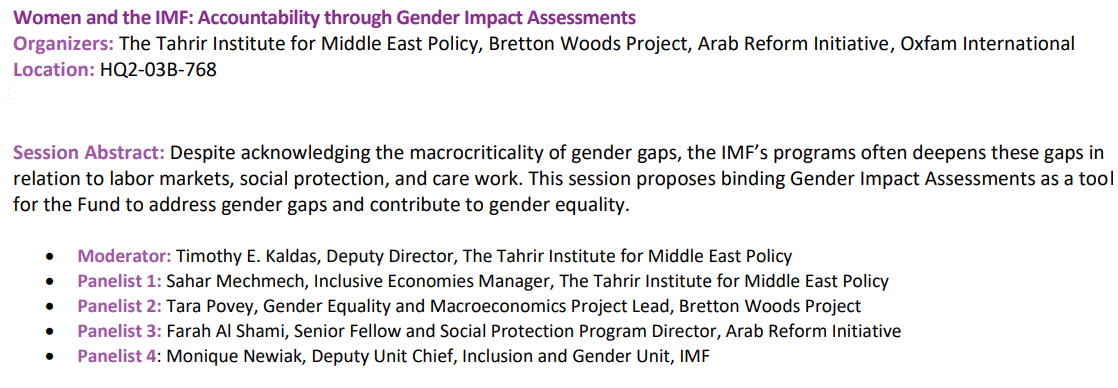This screenshot has width=1118, height=388.
Task: Click the name 'Monique Newiak'
Action: 235,357
